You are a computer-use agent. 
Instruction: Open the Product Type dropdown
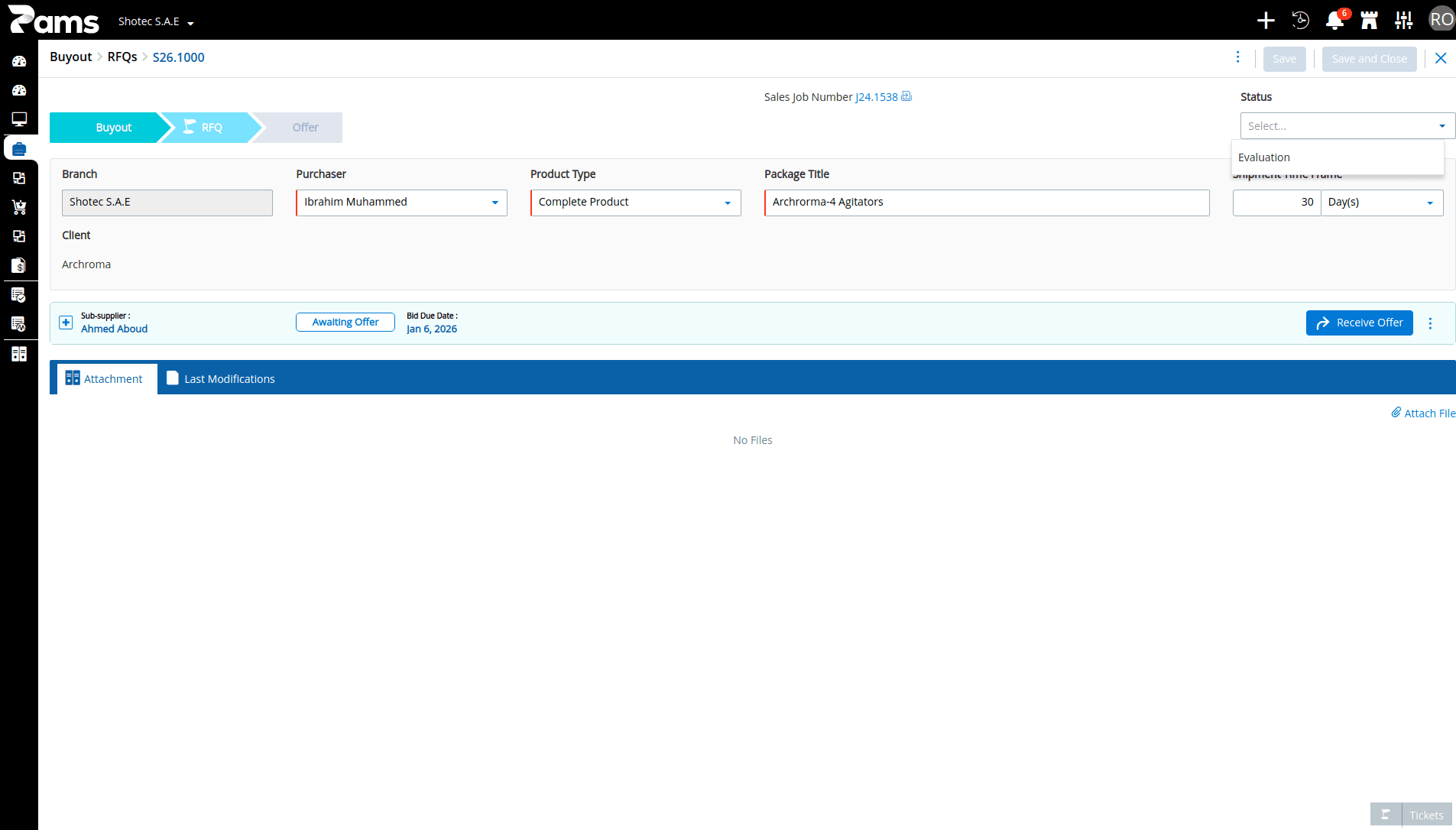coord(636,203)
